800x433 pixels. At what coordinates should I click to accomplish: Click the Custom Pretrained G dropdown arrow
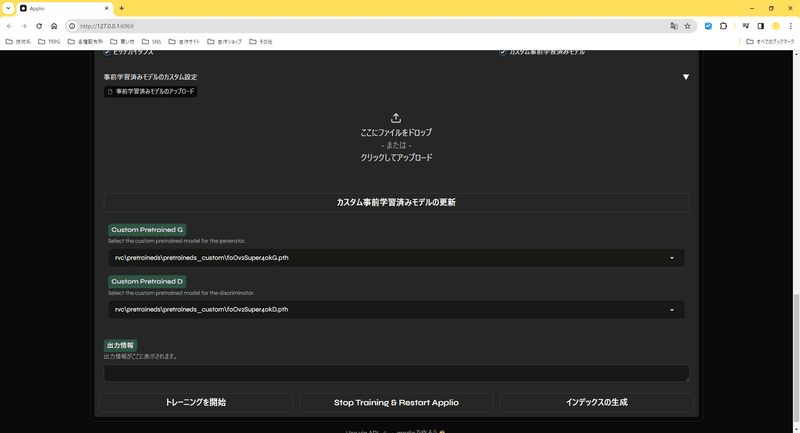pyautogui.click(x=672, y=258)
